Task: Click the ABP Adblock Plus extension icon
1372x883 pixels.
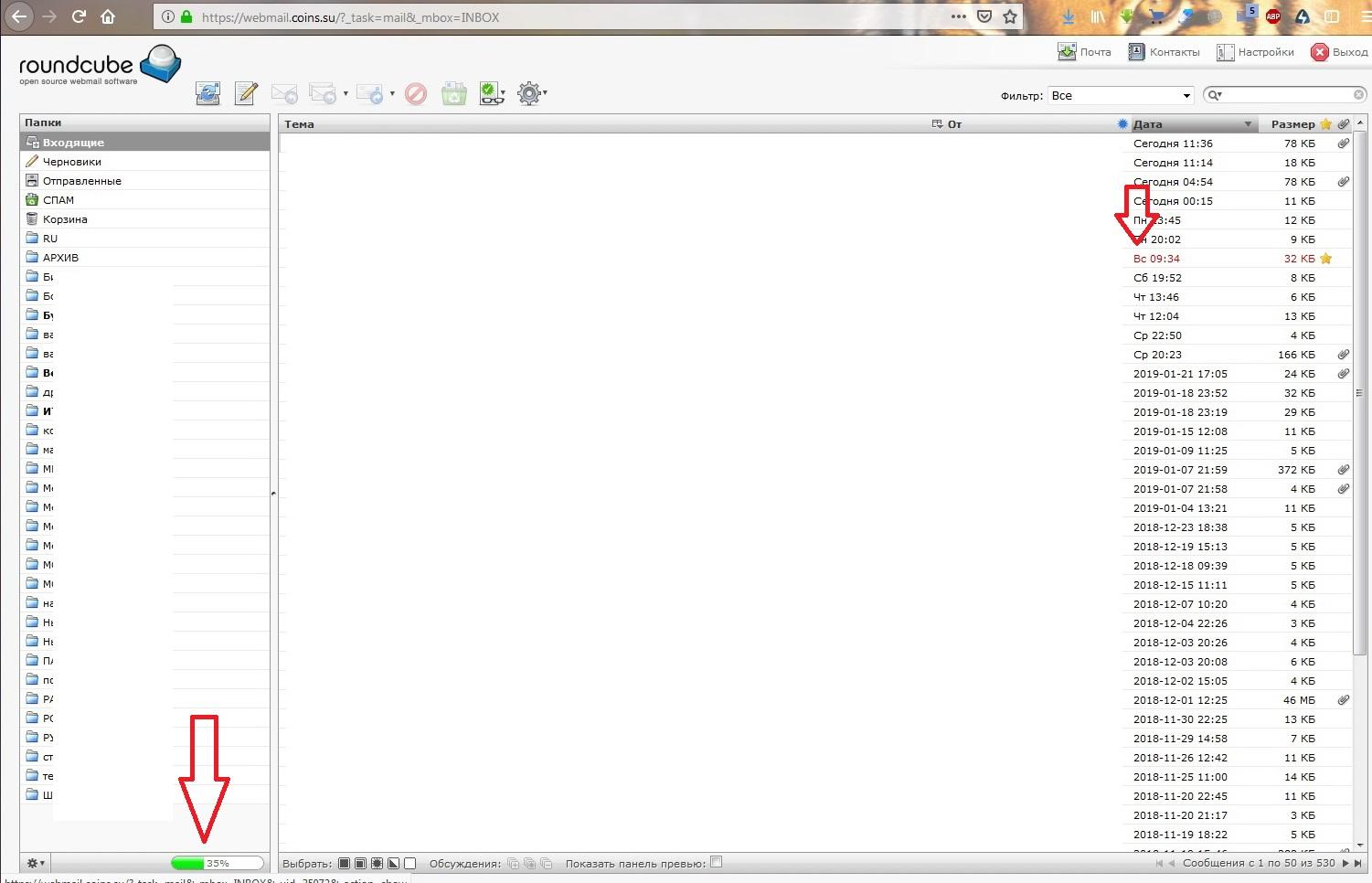Action: (x=1273, y=16)
